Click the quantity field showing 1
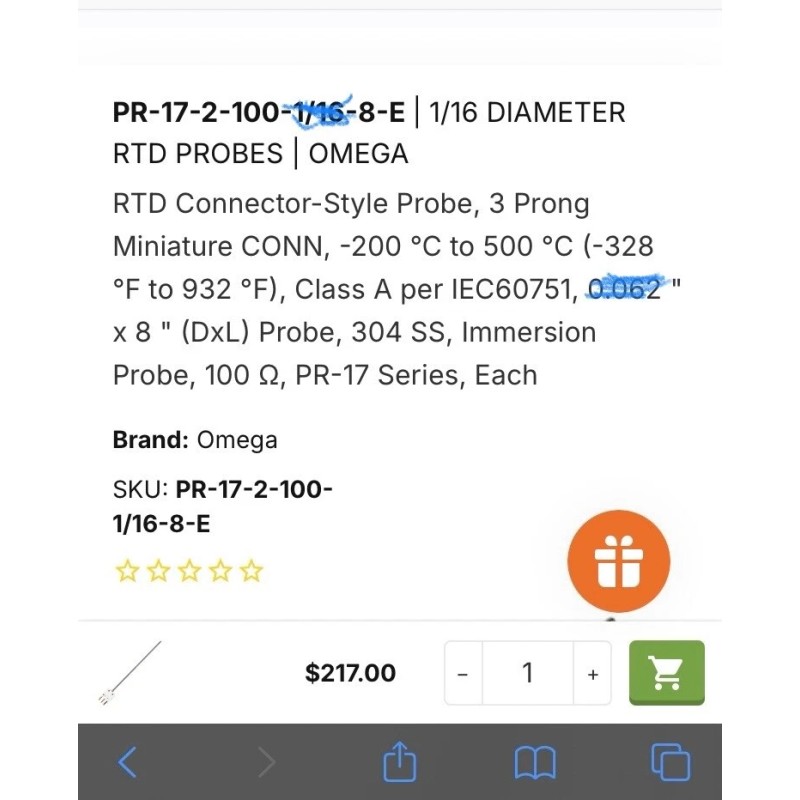 (527, 674)
